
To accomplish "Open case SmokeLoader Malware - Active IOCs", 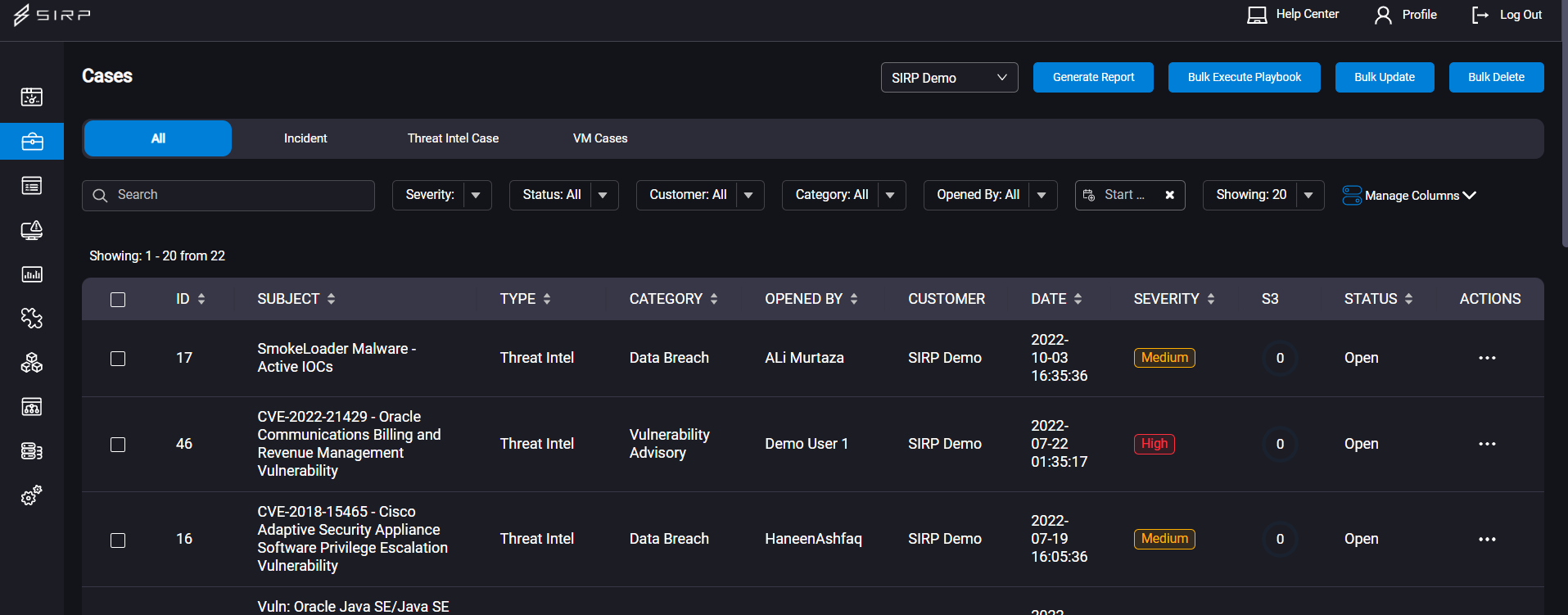I will pyautogui.click(x=337, y=358).
